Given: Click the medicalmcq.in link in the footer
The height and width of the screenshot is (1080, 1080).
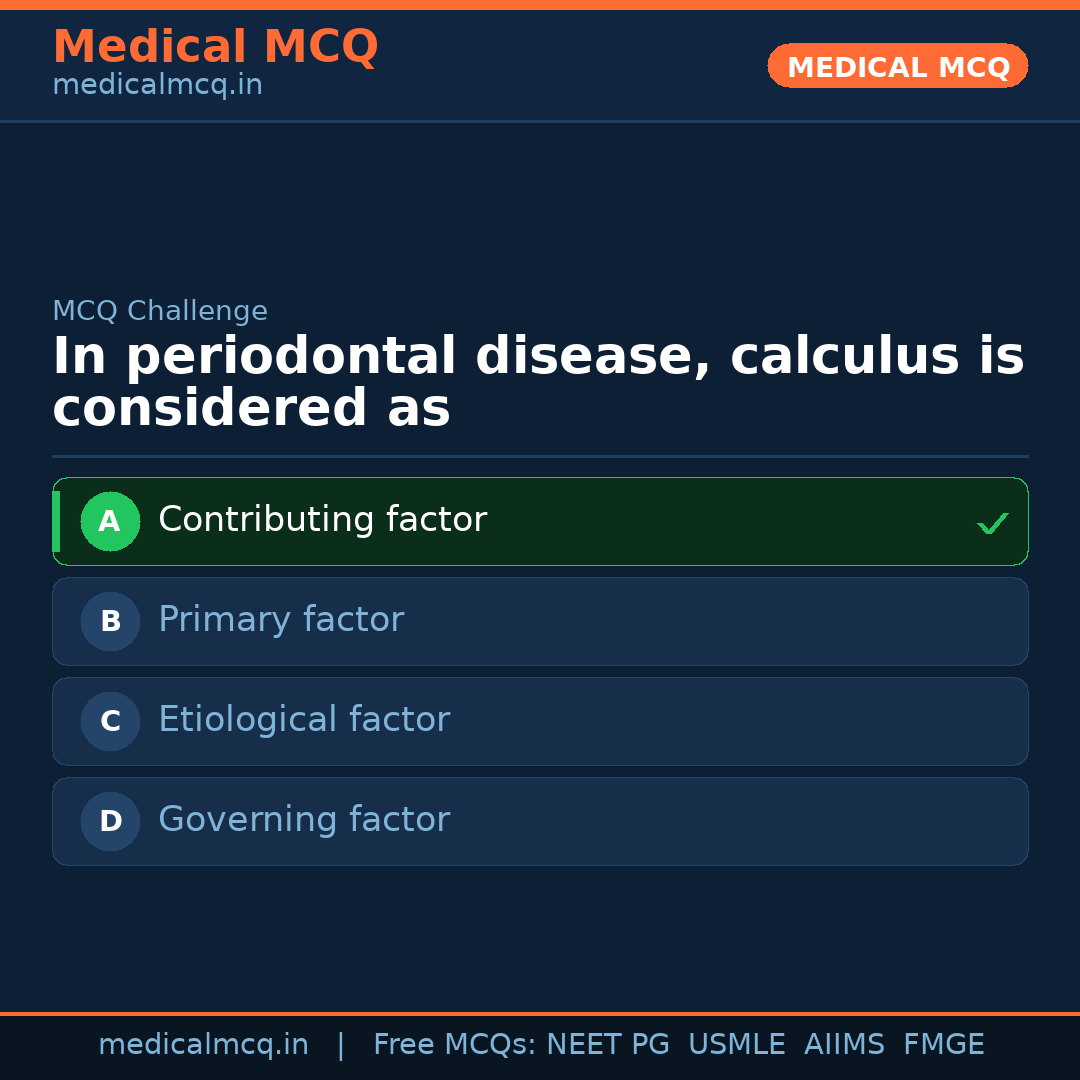Looking at the screenshot, I should pyautogui.click(x=204, y=1043).
